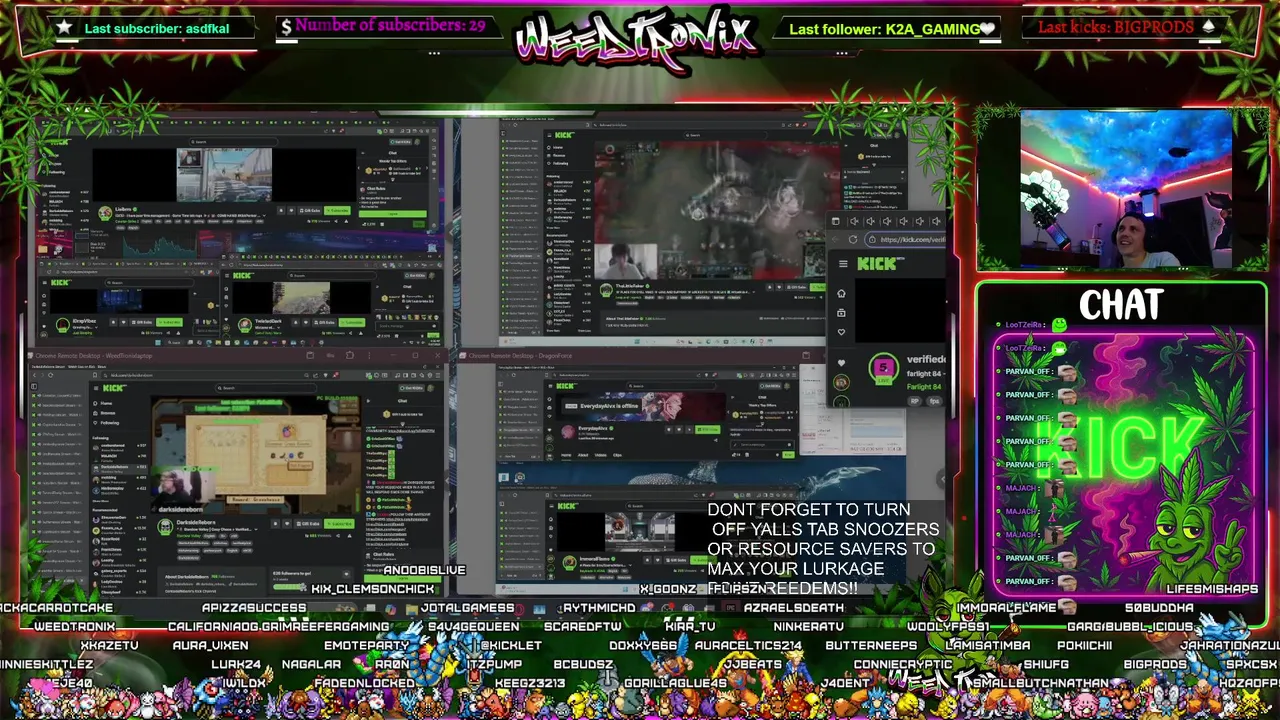Click heart Following icon in front Kick sidebar

(x=841, y=332)
